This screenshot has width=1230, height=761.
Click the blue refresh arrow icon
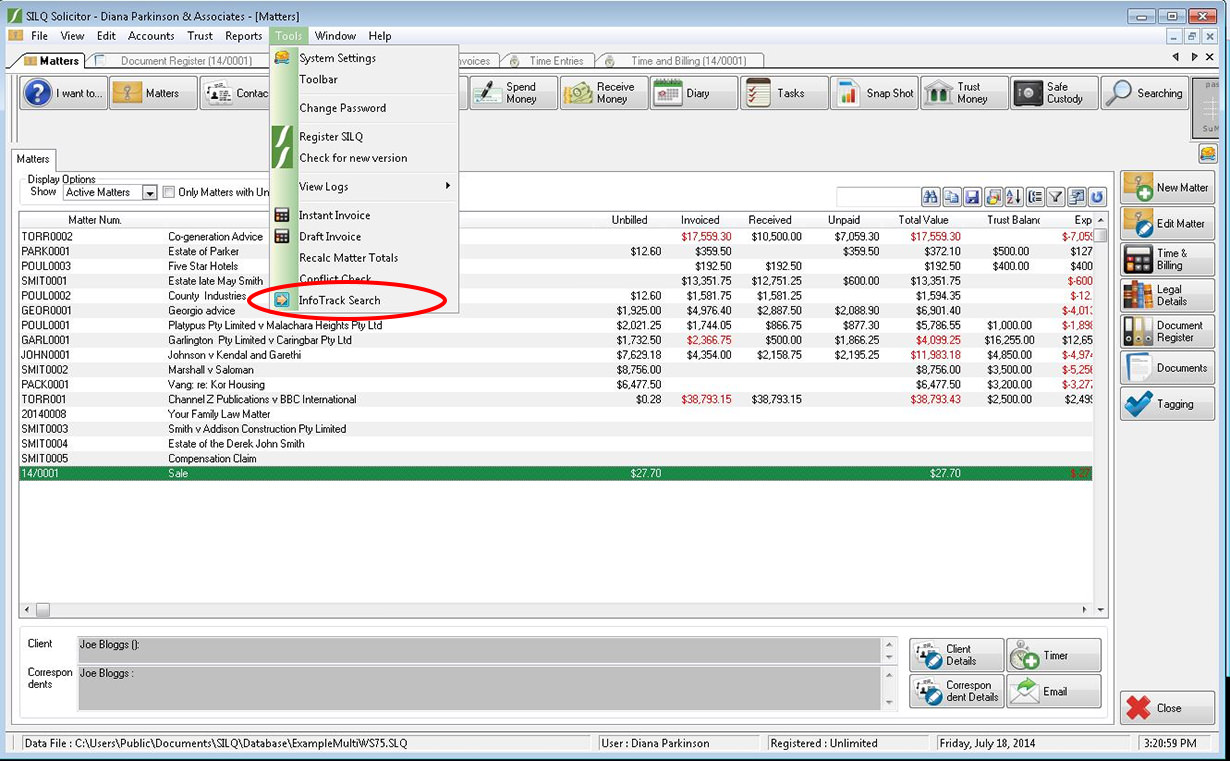click(x=1097, y=197)
